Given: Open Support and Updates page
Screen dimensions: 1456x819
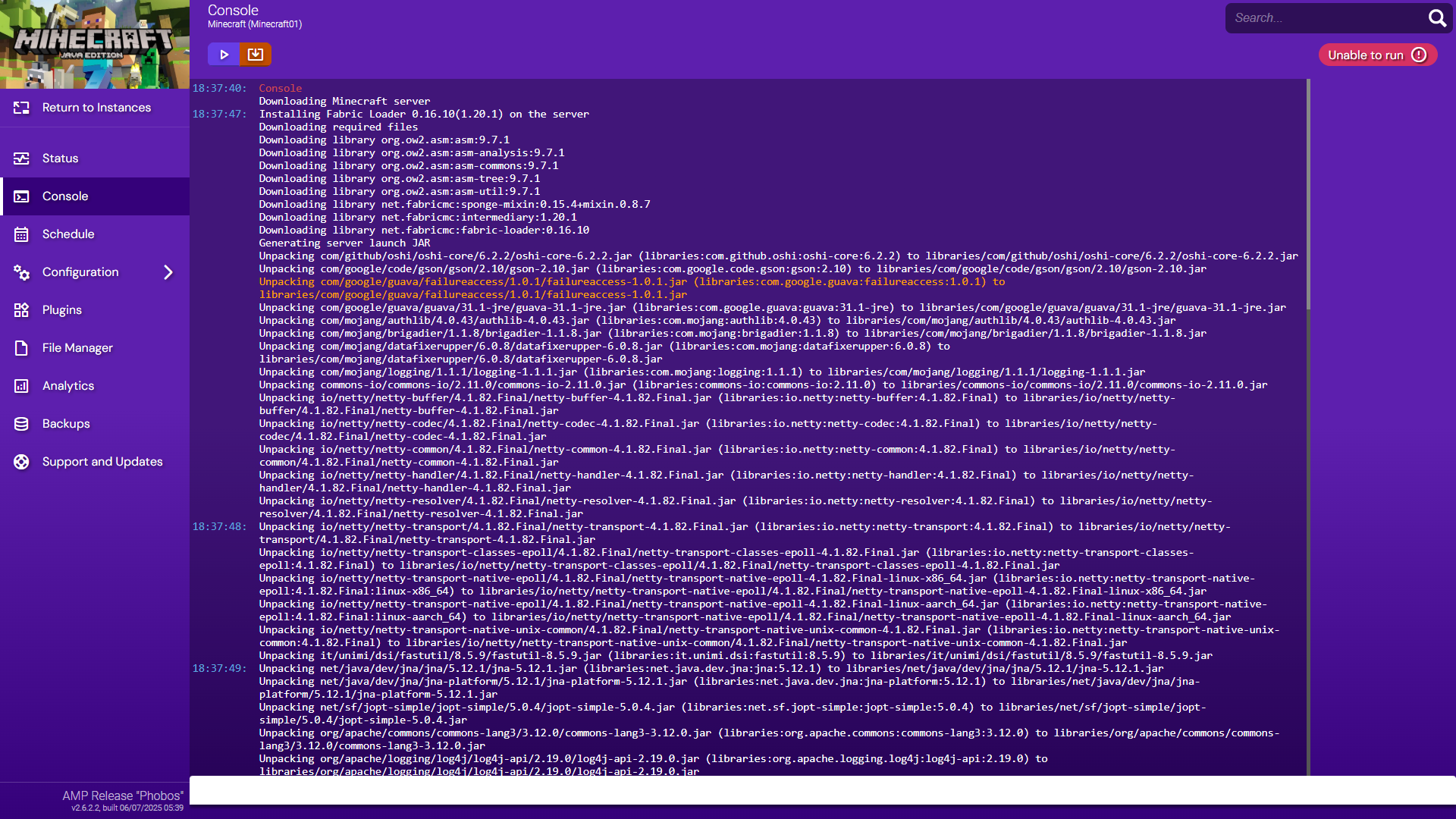Looking at the screenshot, I should tap(95, 462).
